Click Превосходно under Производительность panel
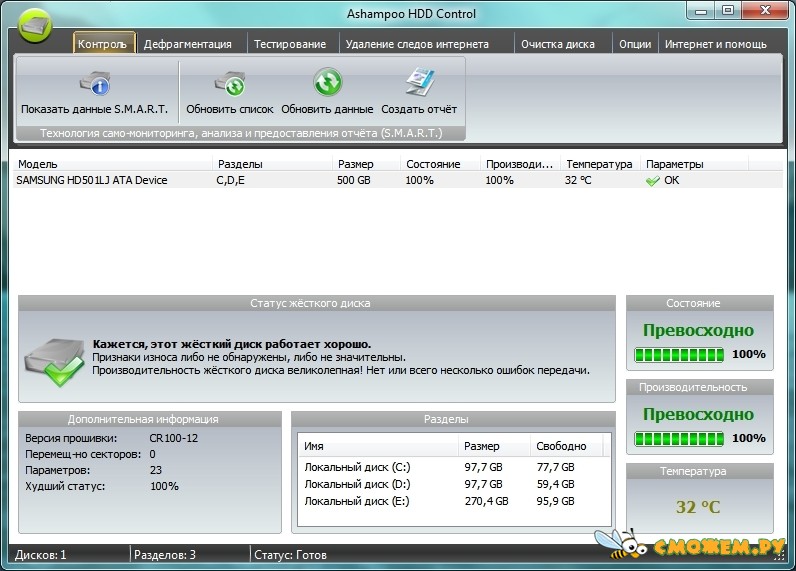796x571 pixels. coord(698,415)
